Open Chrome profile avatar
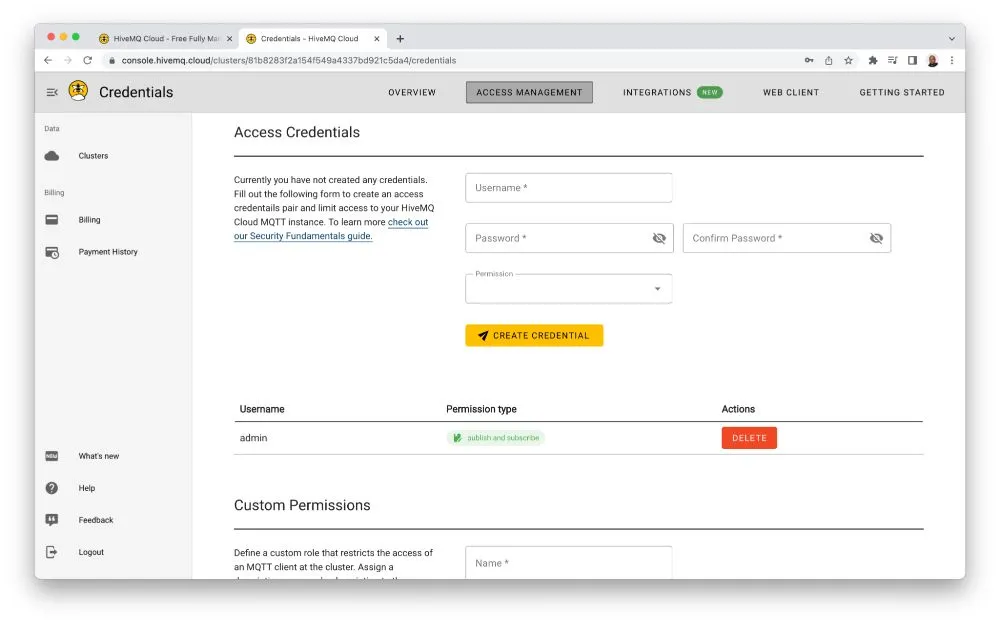This screenshot has height=625, width=1000. pos(932,61)
